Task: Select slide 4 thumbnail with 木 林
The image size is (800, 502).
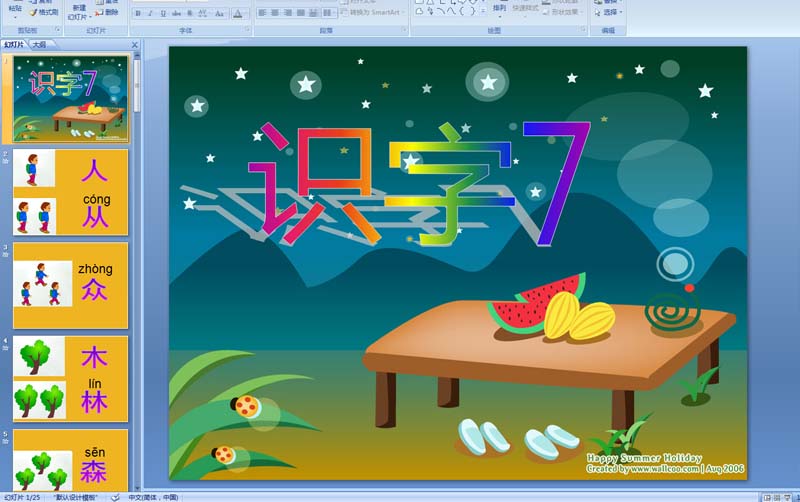Action: coord(70,378)
